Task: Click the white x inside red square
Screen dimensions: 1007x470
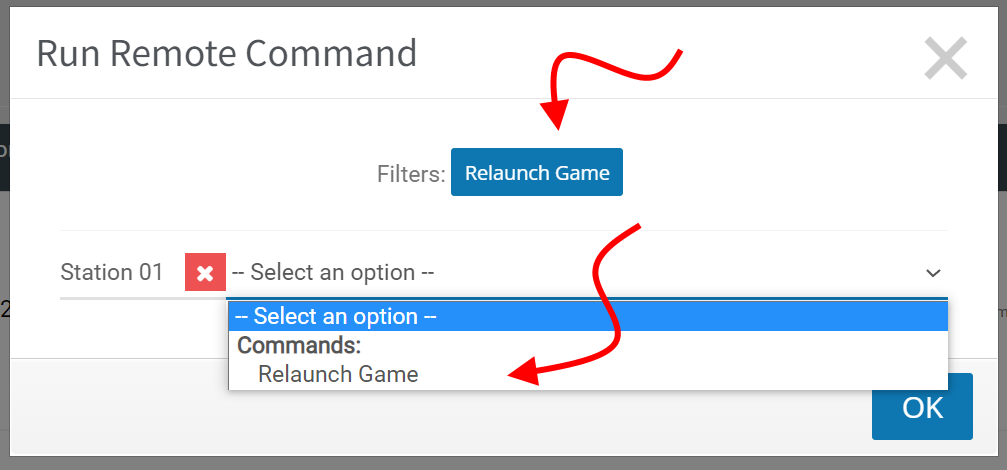Action: pos(206,274)
